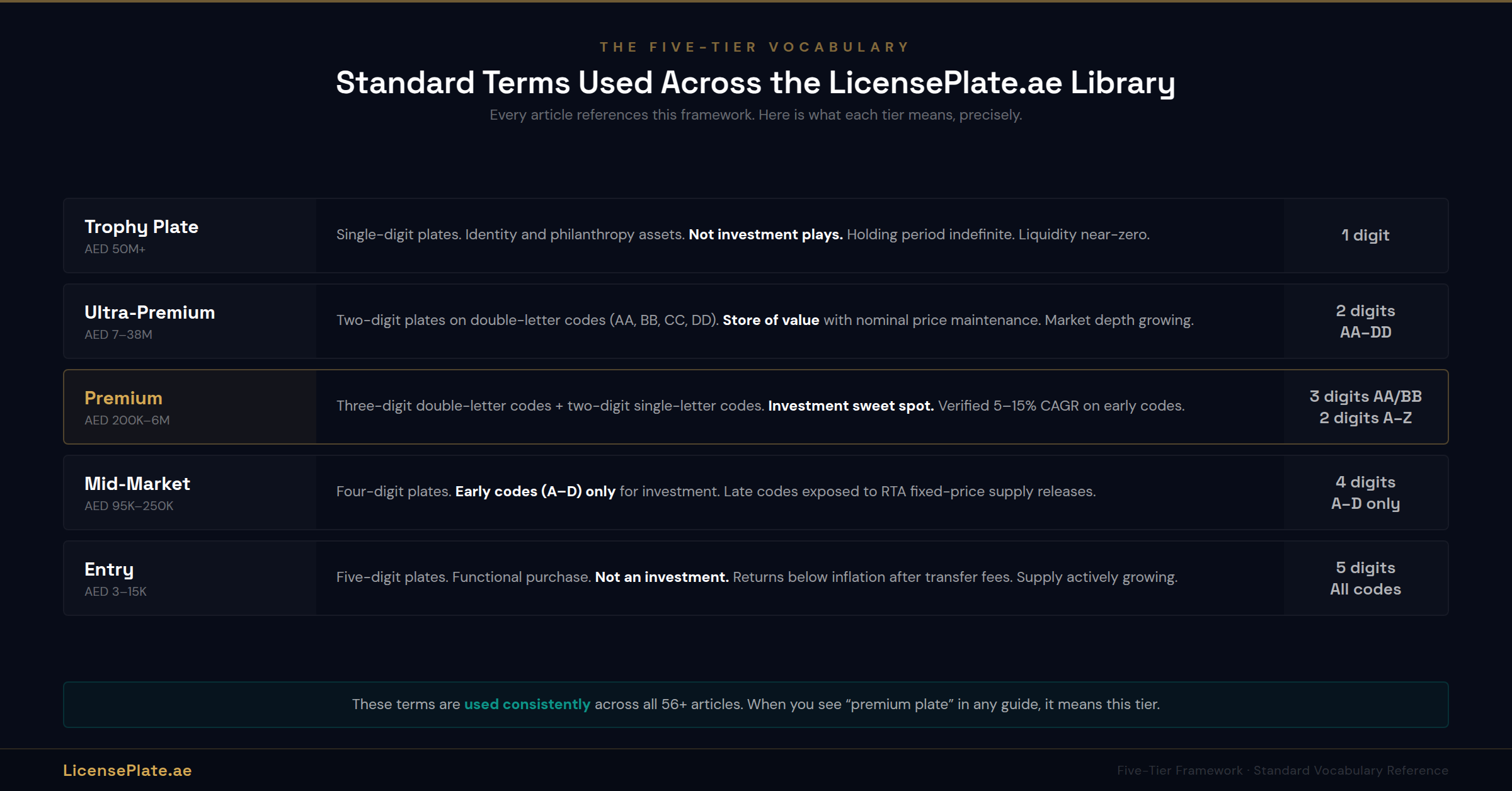
Task: Select the Ultra-Premium tier label
Action: [149, 312]
